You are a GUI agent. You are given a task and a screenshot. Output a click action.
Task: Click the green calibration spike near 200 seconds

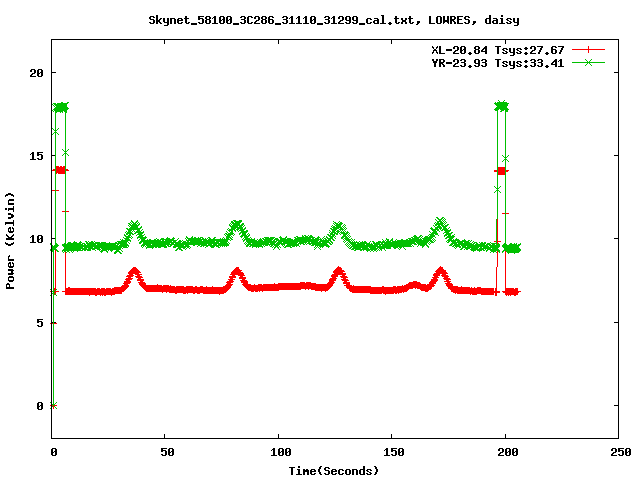click(x=501, y=106)
